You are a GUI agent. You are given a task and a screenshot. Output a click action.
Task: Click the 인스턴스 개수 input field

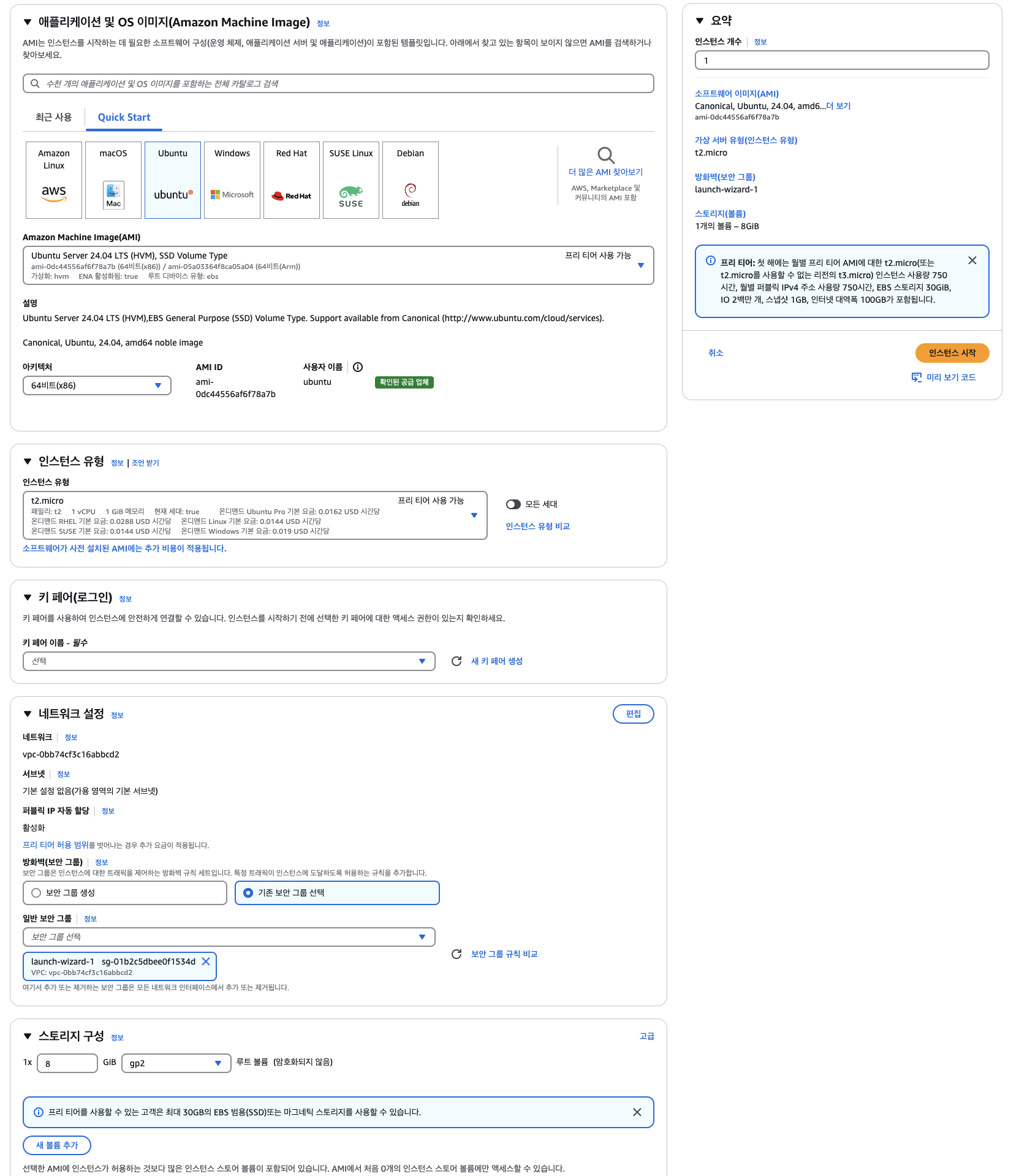842,61
